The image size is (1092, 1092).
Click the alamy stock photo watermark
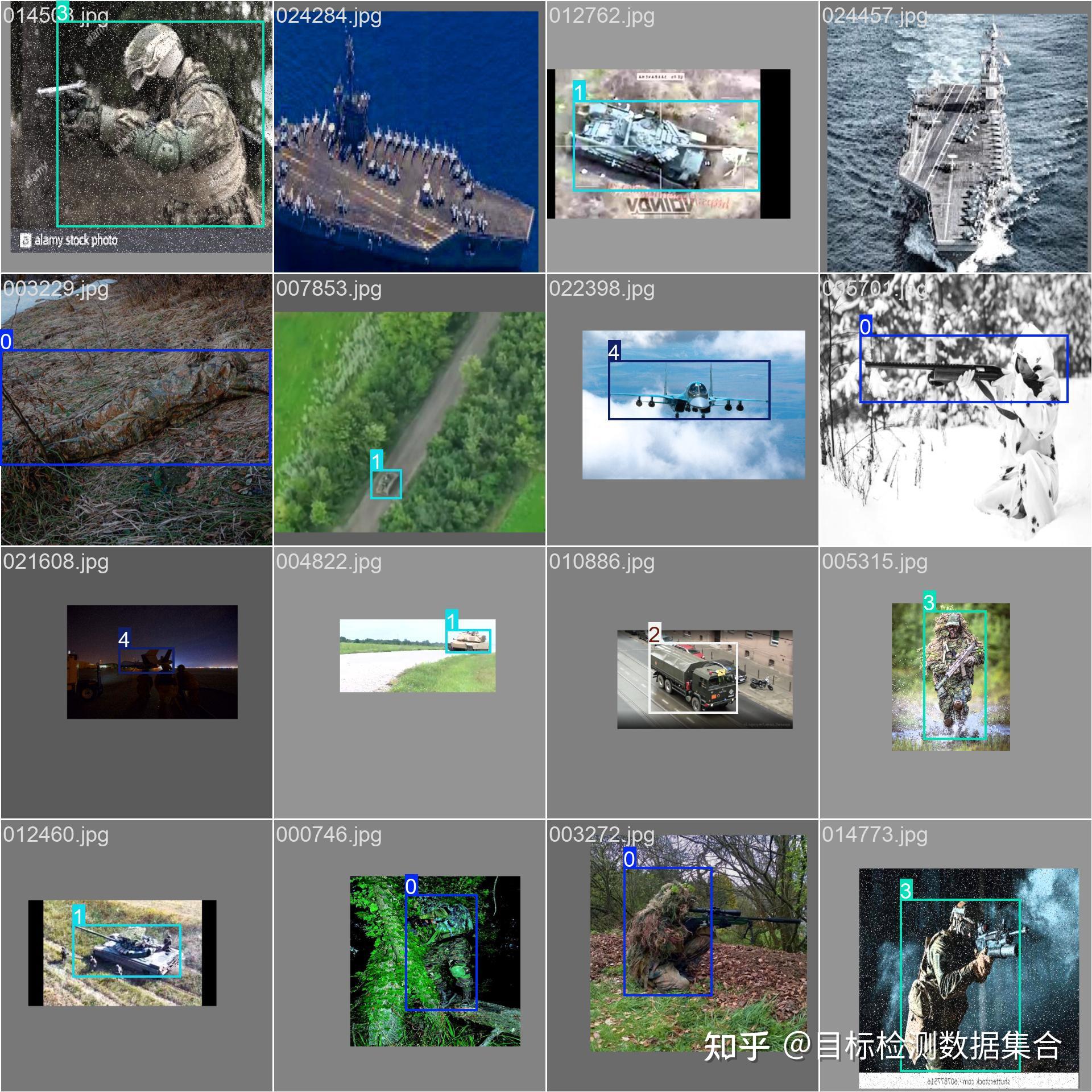tap(69, 240)
